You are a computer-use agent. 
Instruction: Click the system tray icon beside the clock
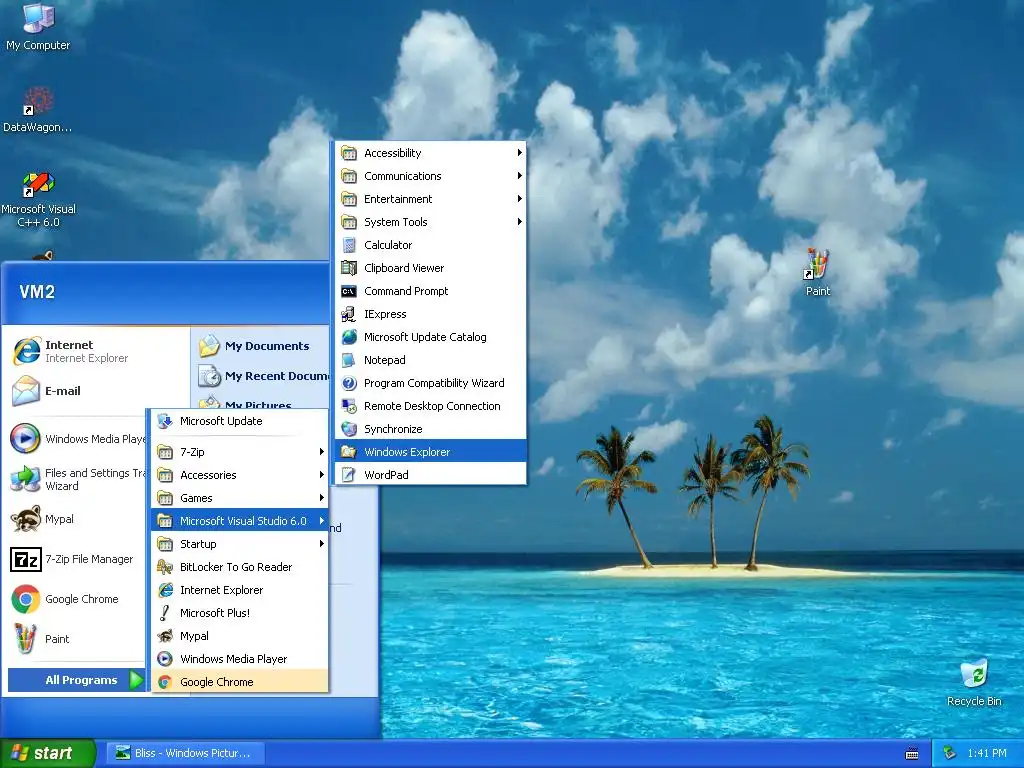pyautogui.click(x=950, y=753)
